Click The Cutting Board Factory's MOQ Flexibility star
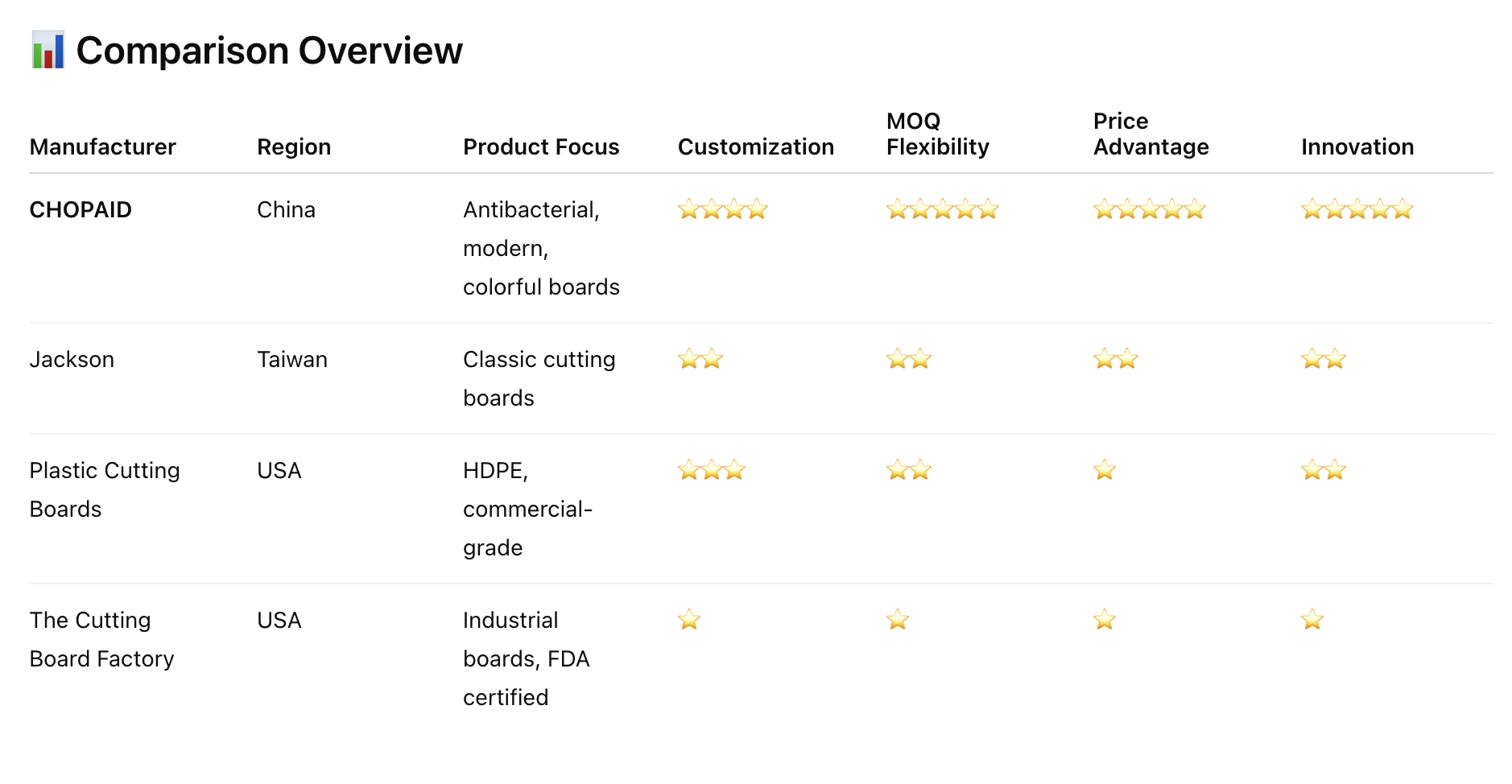This screenshot has height=784, width=1512. tap(898, 620)
